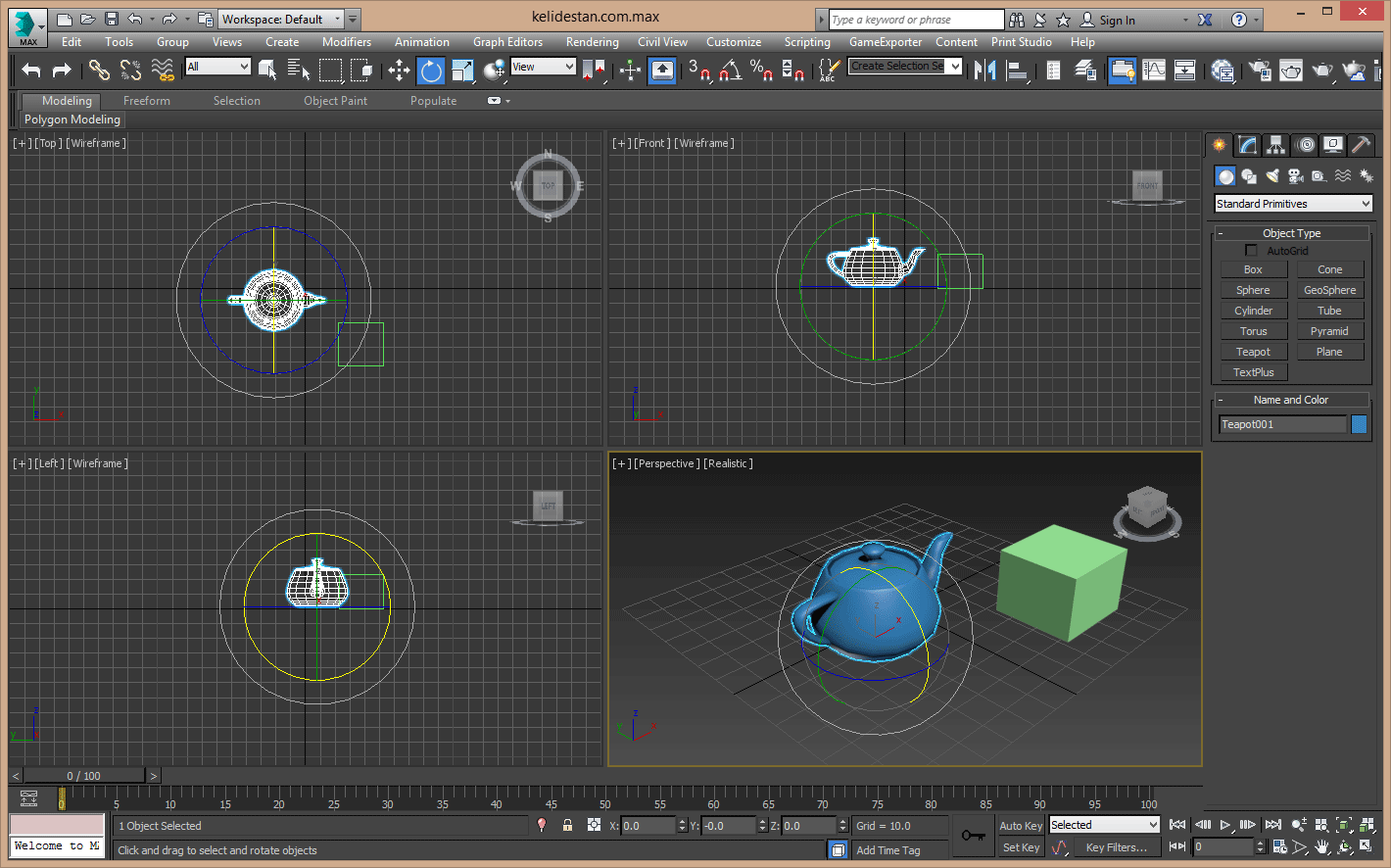Screen dimensions: 1391x868
Task: Switch to the Display panel tab
Action: (1333, 145)
